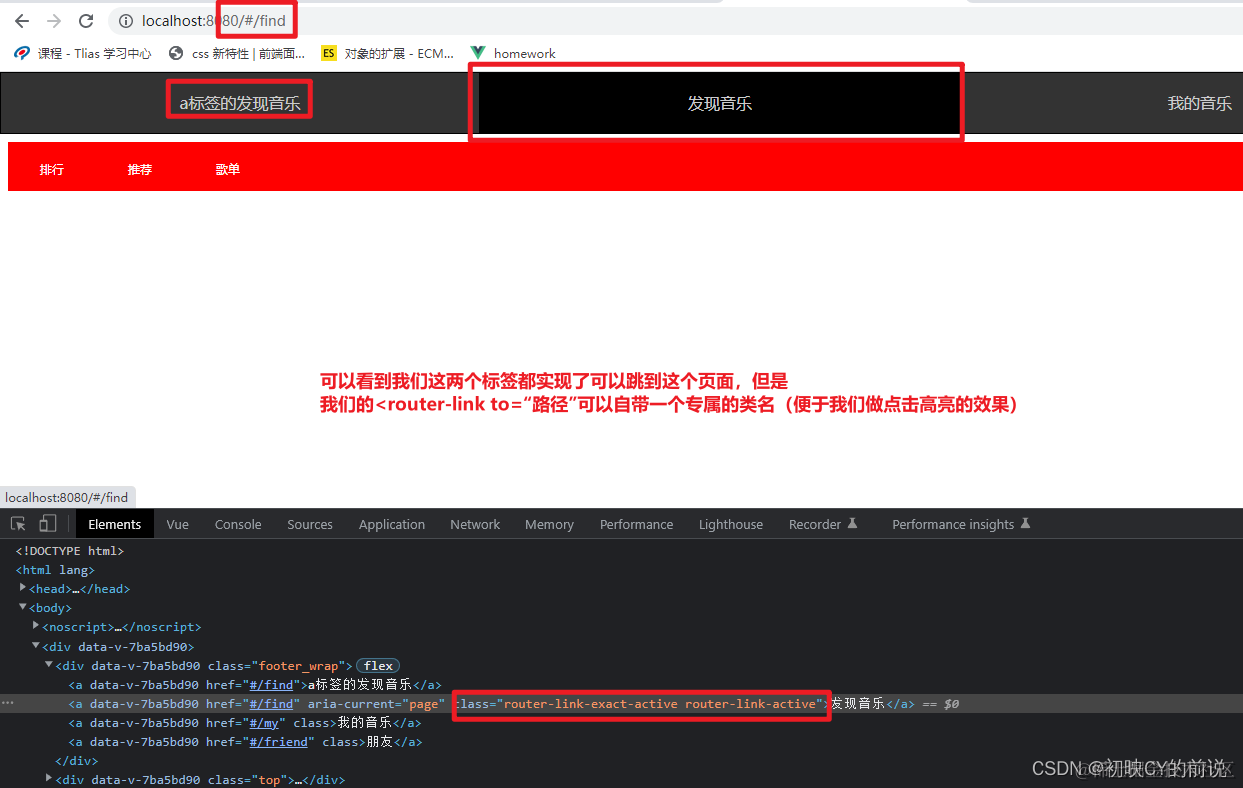Collapse the div data-v-7ba5bd90 node
The image size is (1243, 788).
click(x=36, y=646)
